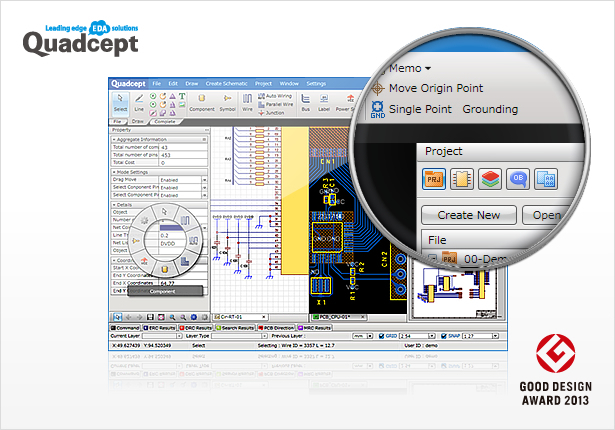
Task: Switch to the Complete ribbon tab
Action: (165, 122)
